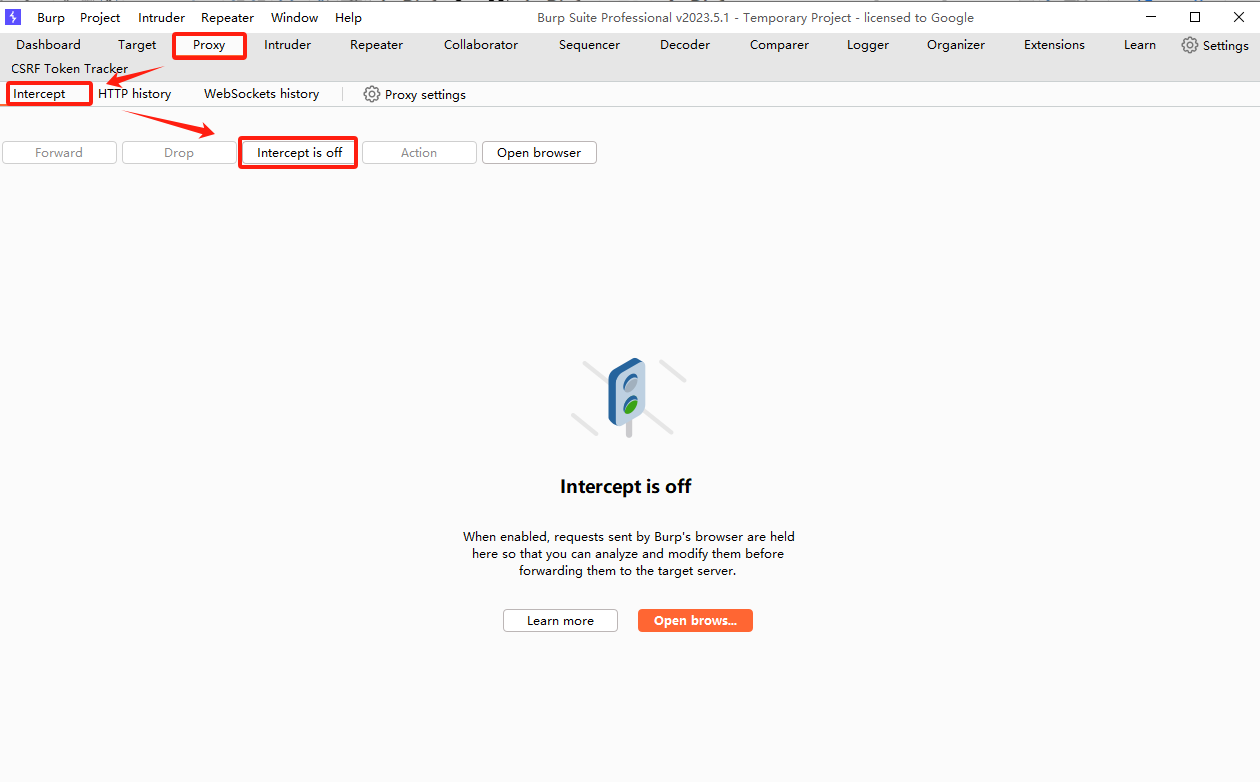Go to the Intruder tab
Image resolution: width=1260 pixels, height=782 pixels.
point(287,45)
